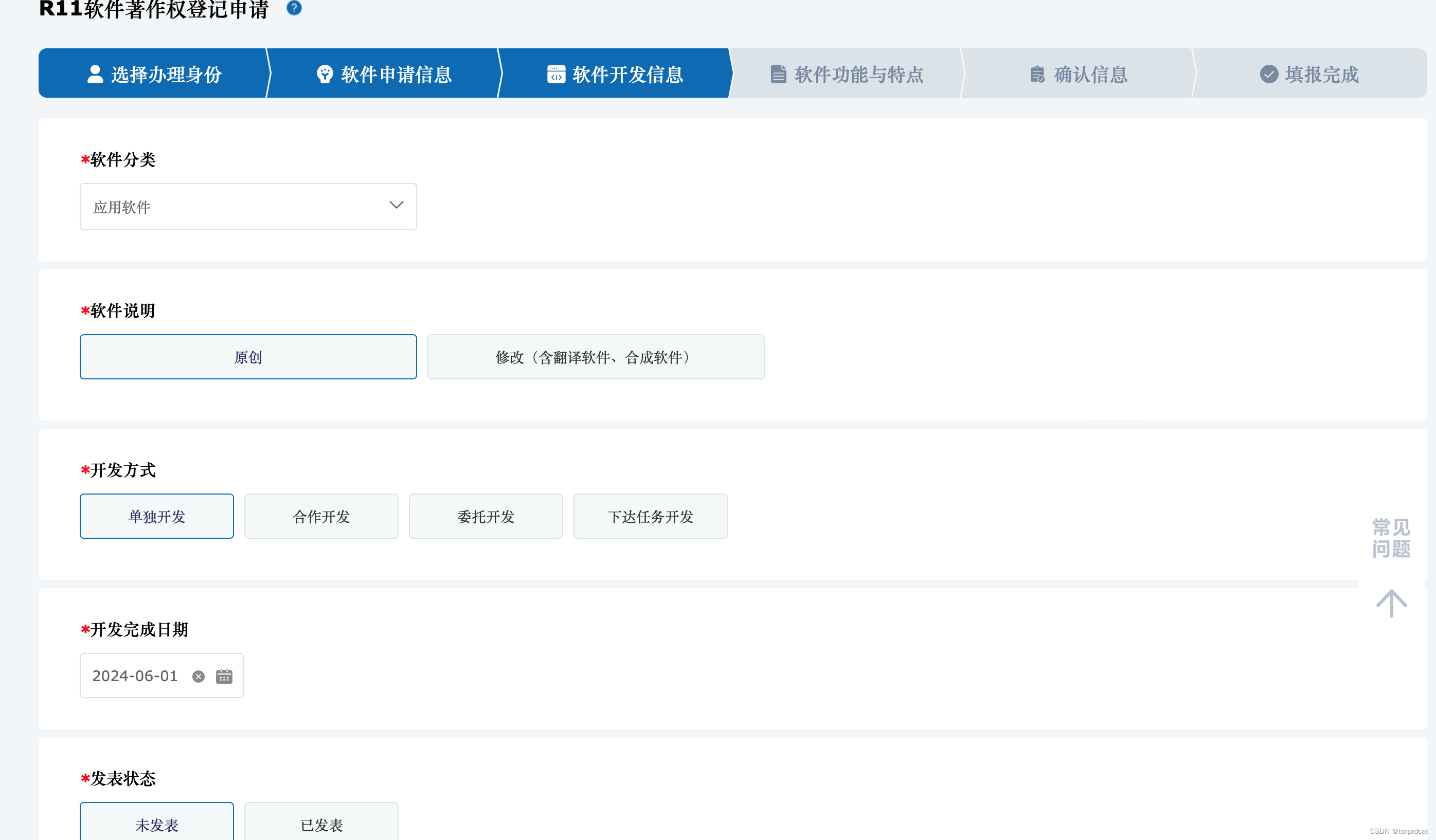Click the clipboard icon in 确认信息 step
Image resolution: width=1436 pixels, height=840 pixels.
1037,74
